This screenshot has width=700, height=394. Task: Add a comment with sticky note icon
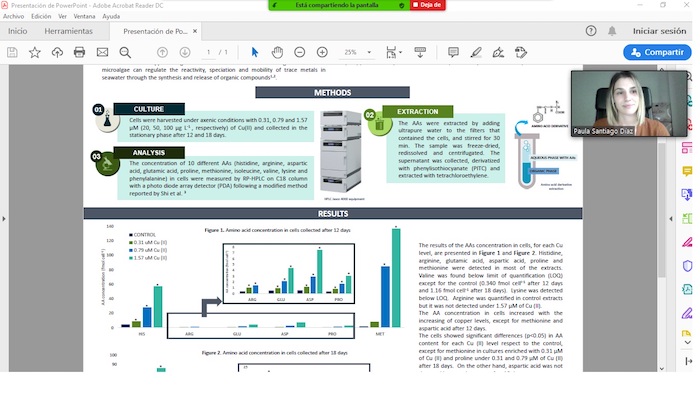pos(453,53)
